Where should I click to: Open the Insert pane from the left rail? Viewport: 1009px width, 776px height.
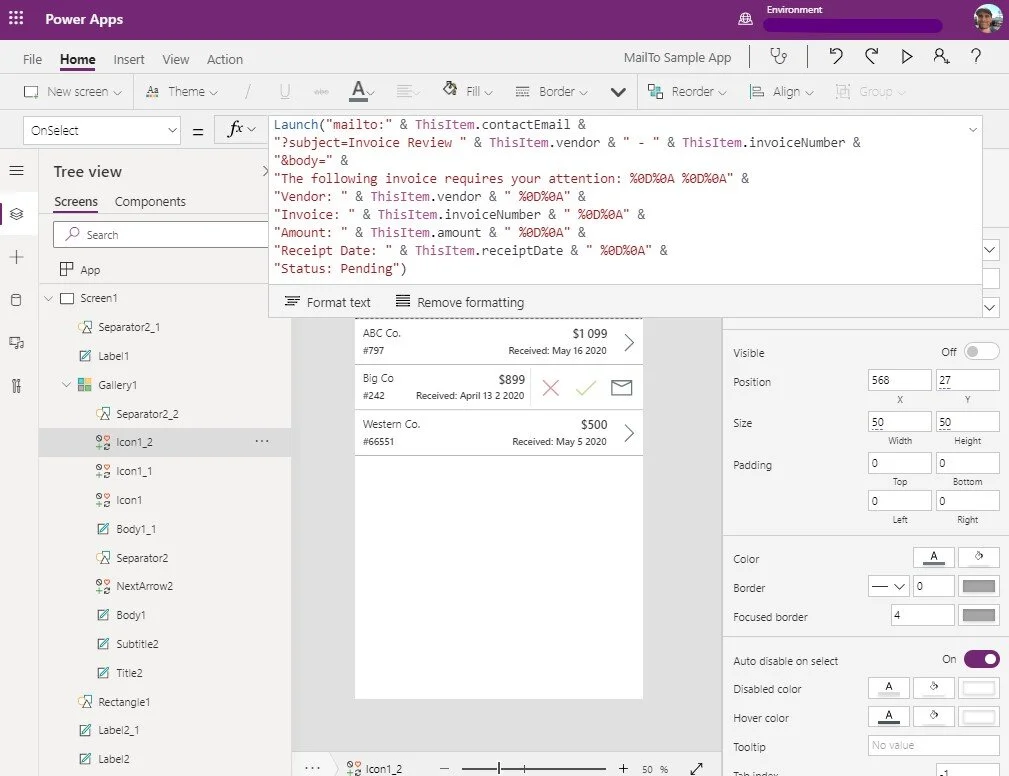(x=14, y=258)
